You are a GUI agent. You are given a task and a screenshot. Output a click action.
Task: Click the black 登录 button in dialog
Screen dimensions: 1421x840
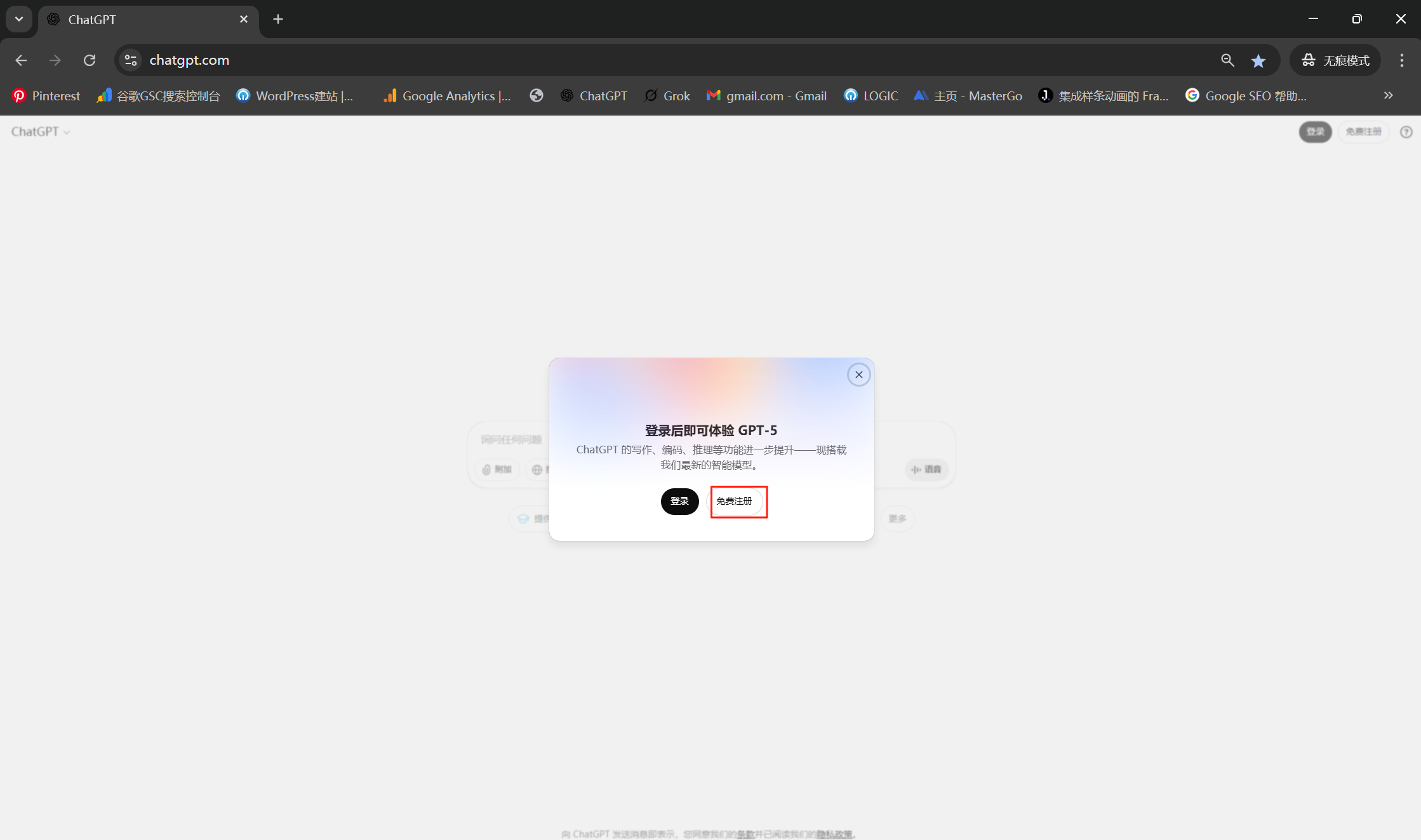[679, 501]
